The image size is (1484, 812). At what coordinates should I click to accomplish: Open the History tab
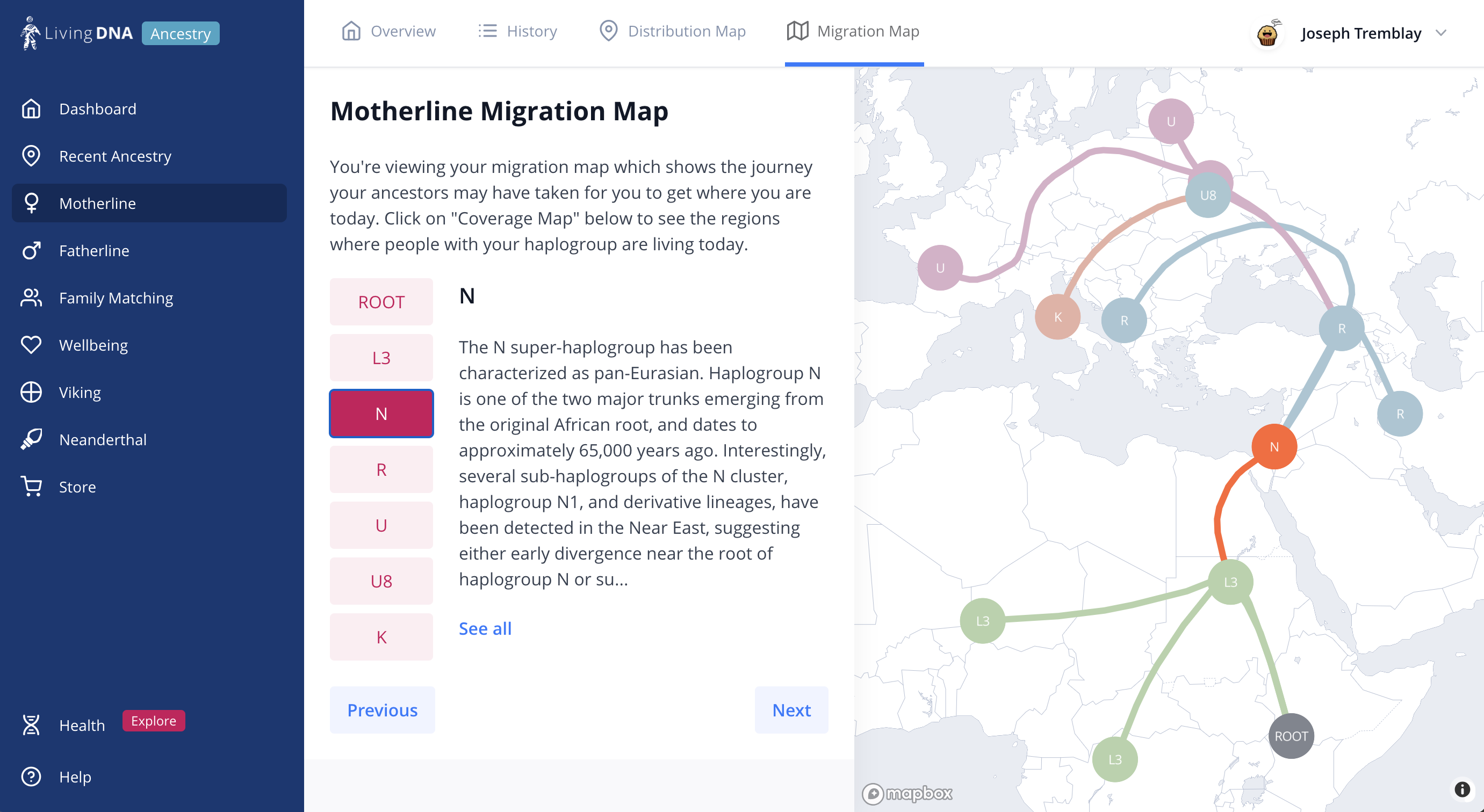coord(517,31)
